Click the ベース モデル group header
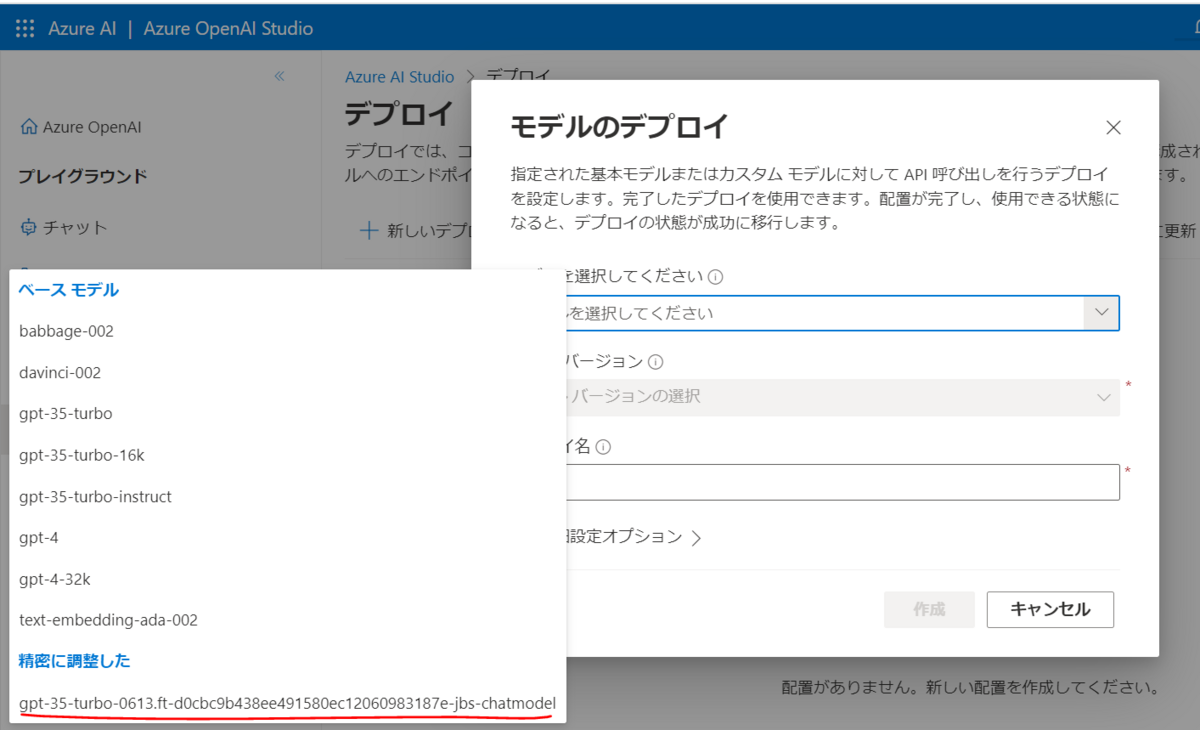Screen dimensions: 1200x730 [69, 290]
